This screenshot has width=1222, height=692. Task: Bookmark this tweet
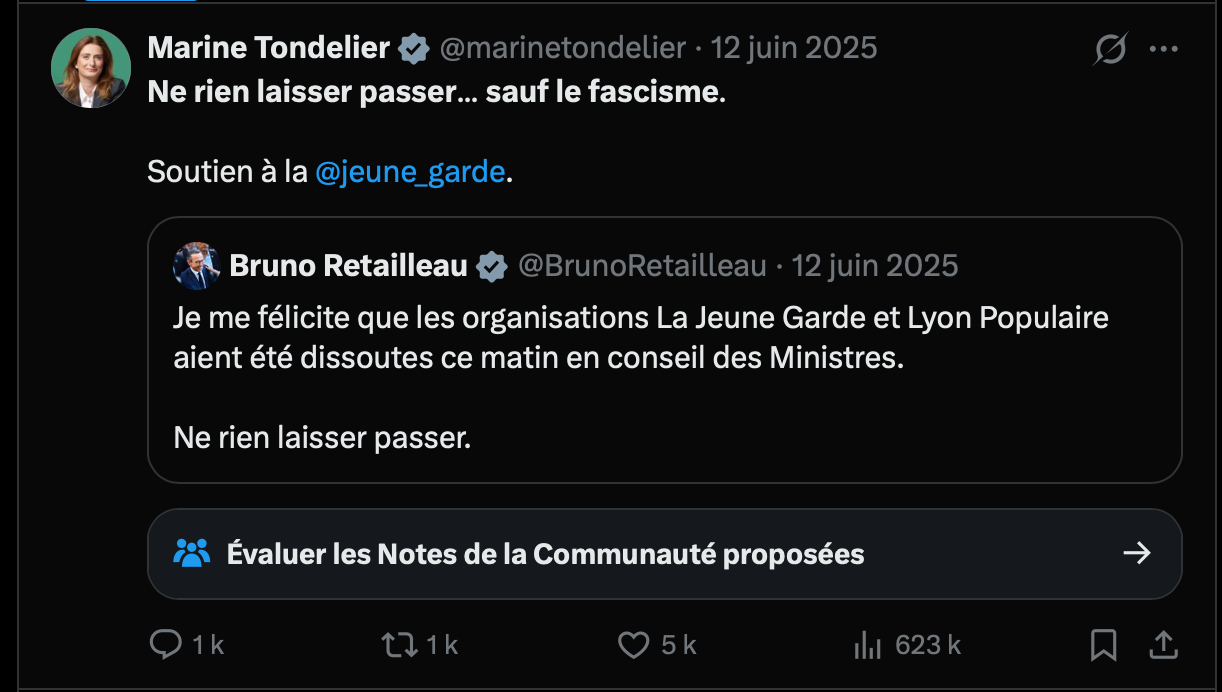coord(1103,645)
